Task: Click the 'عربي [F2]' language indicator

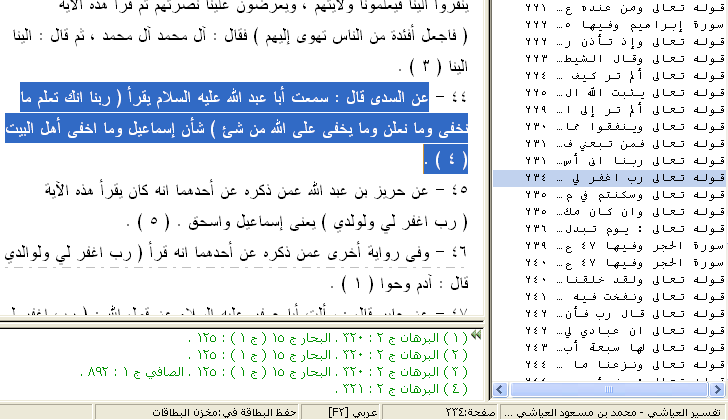Action: coord(353,411)
